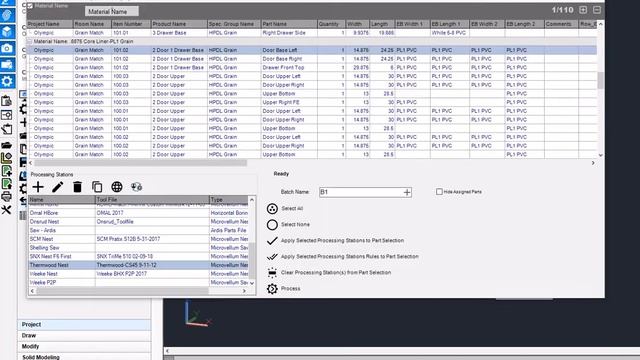The height and width of the screenshot is (360, 640).
Task: Click the printer icon in left toolbar
Action: [x=7, y=197]
